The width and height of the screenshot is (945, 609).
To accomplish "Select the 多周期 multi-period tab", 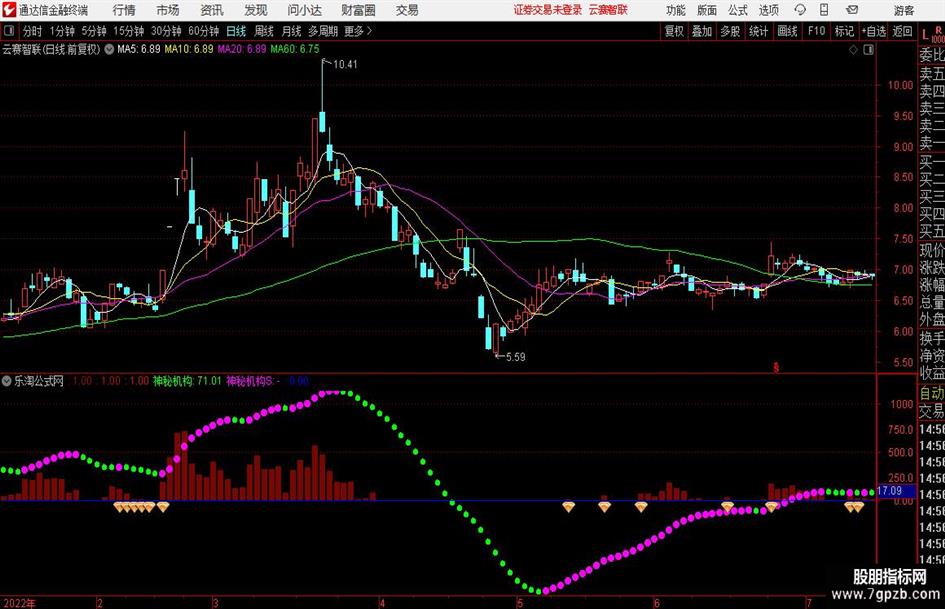I will coord(323,31).
